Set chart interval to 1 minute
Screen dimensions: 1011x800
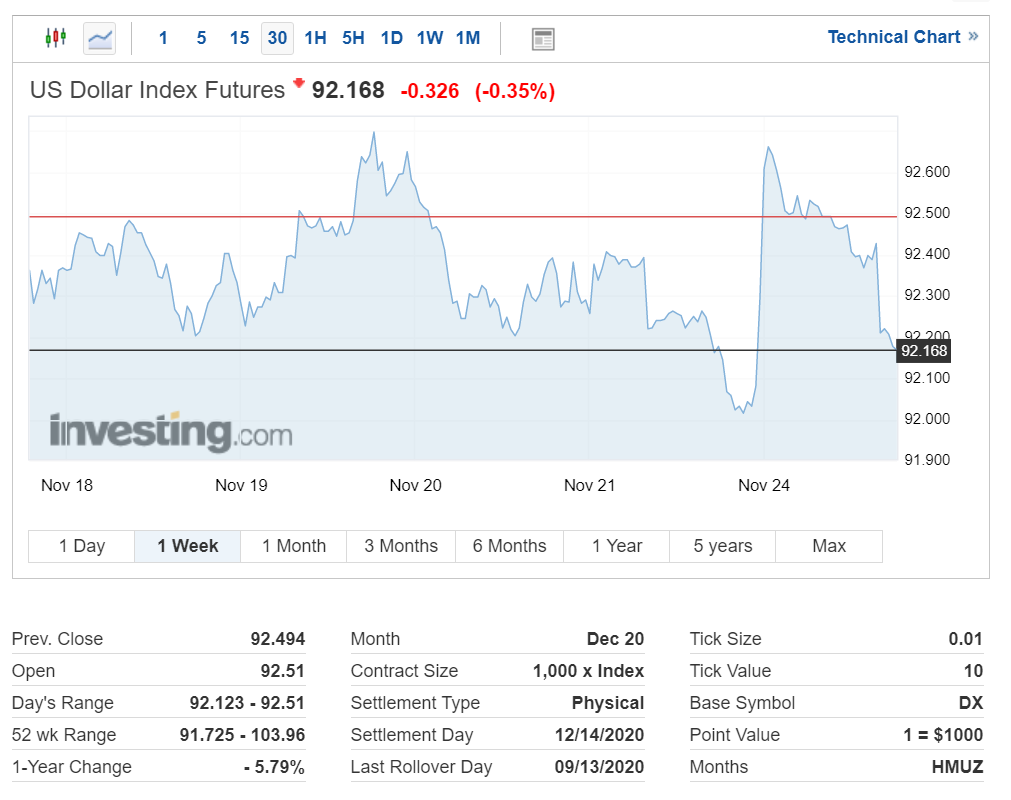[163, 38]
